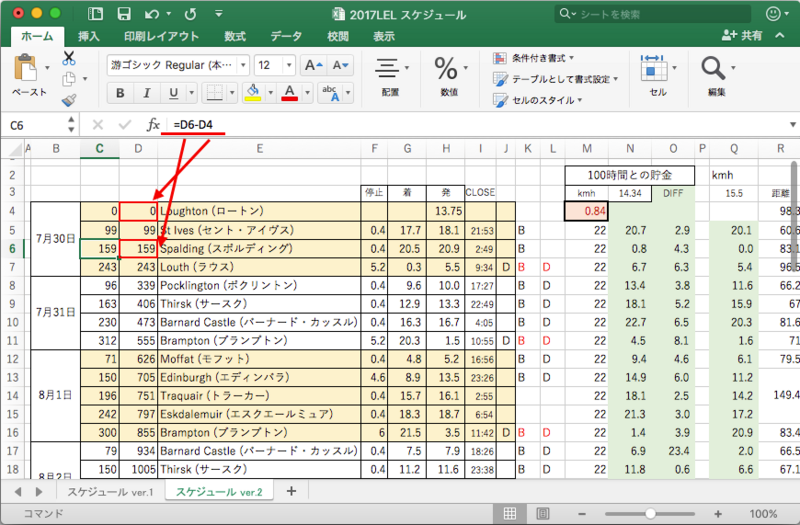Open fill color dropdown arrow
The width and height of the screenshot is (800, 525).
270,93
